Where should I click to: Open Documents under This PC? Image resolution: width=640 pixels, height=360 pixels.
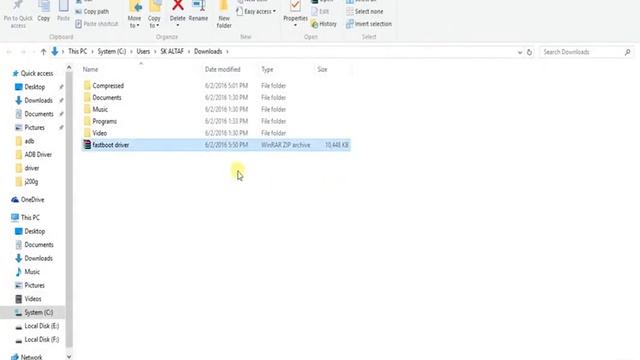39,244
